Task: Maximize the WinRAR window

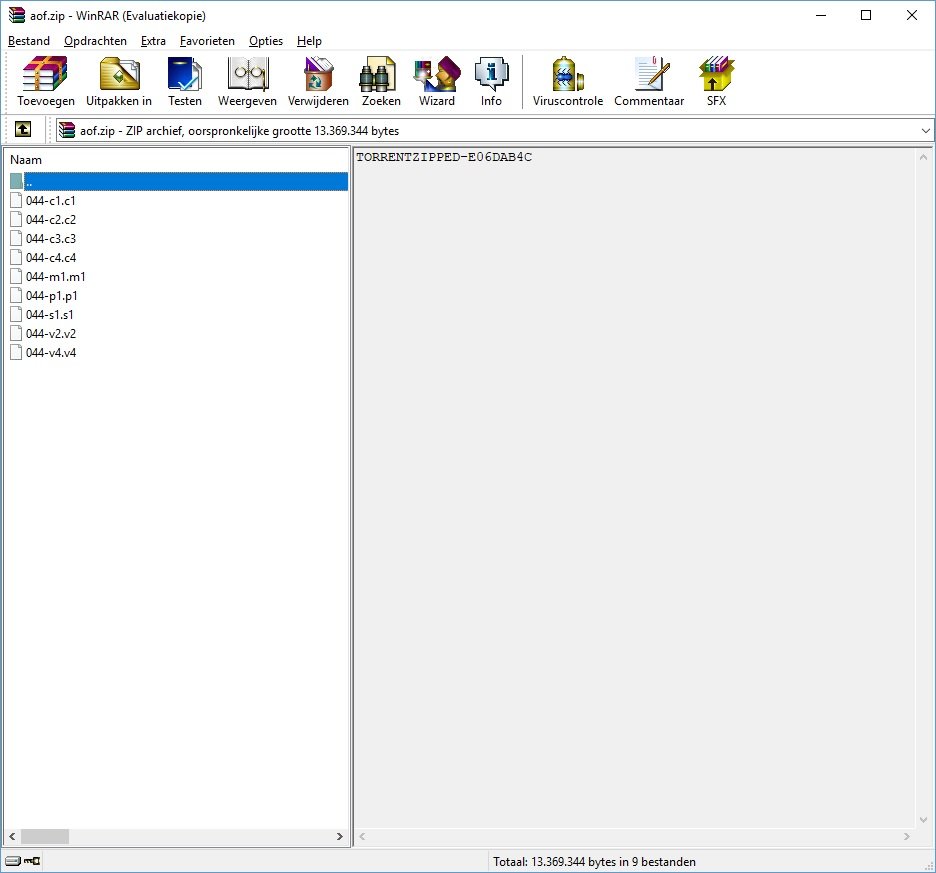Action: [866, 16]
